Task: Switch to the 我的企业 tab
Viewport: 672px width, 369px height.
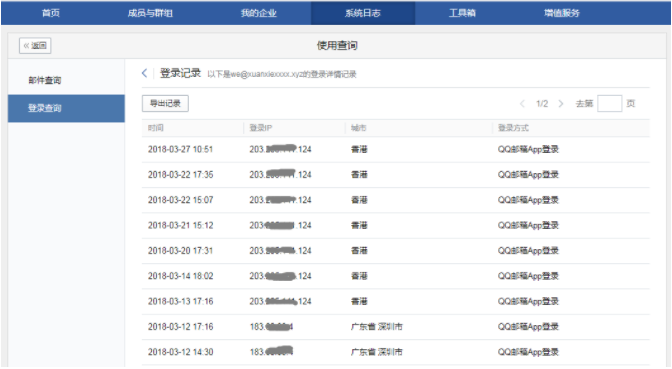Action: pyautogui.click(x=259, y=13)
